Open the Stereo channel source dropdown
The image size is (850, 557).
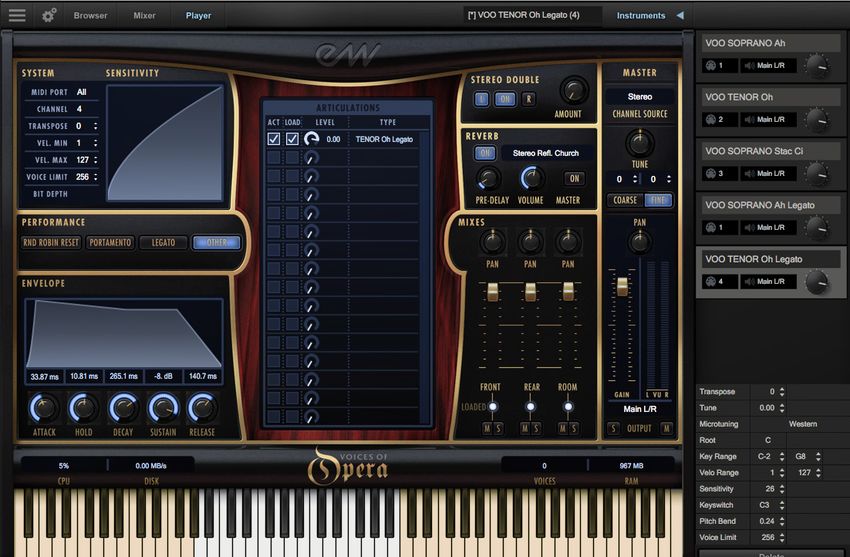click(x=640, y=97)
